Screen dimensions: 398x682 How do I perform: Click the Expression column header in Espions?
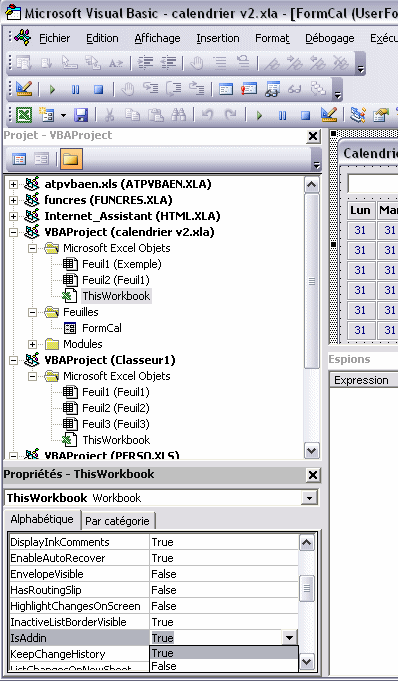[x=363, y=380]
